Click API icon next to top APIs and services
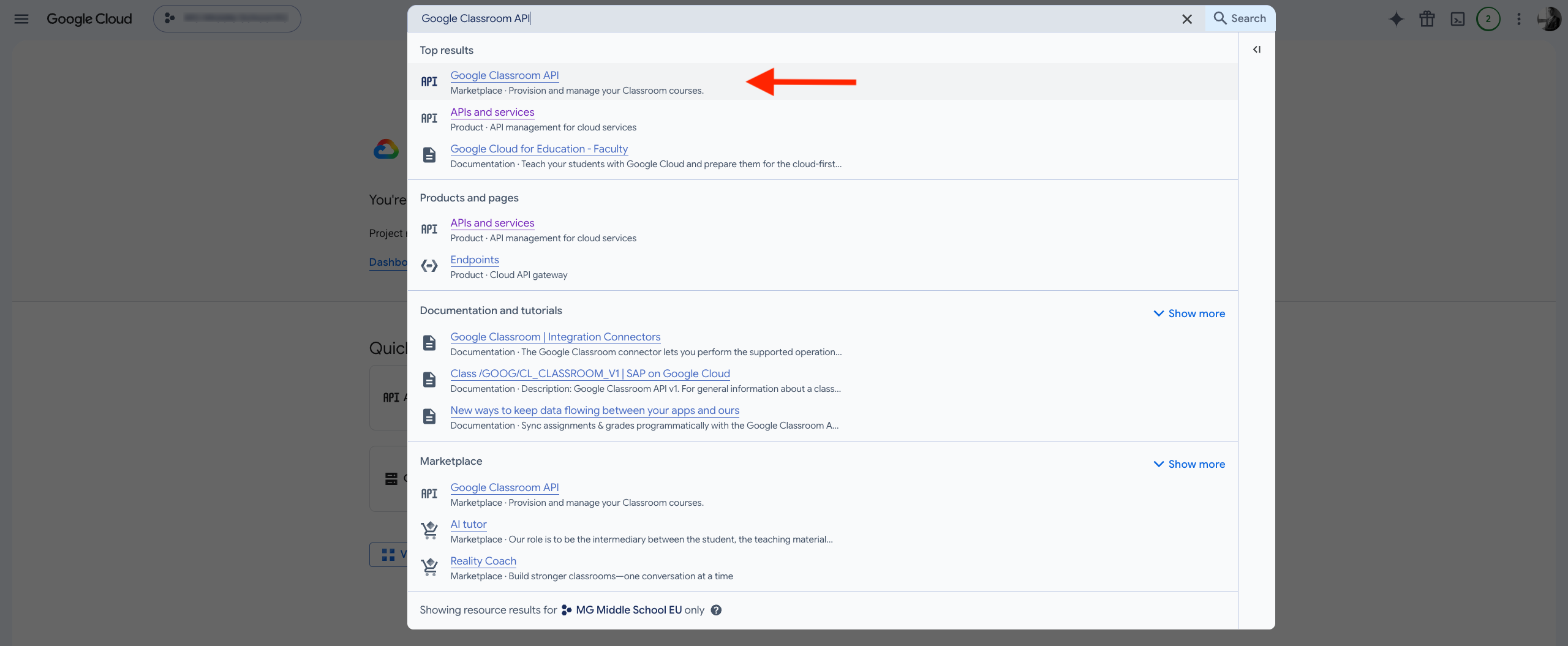1568x646 pixels. coord(429,118)
